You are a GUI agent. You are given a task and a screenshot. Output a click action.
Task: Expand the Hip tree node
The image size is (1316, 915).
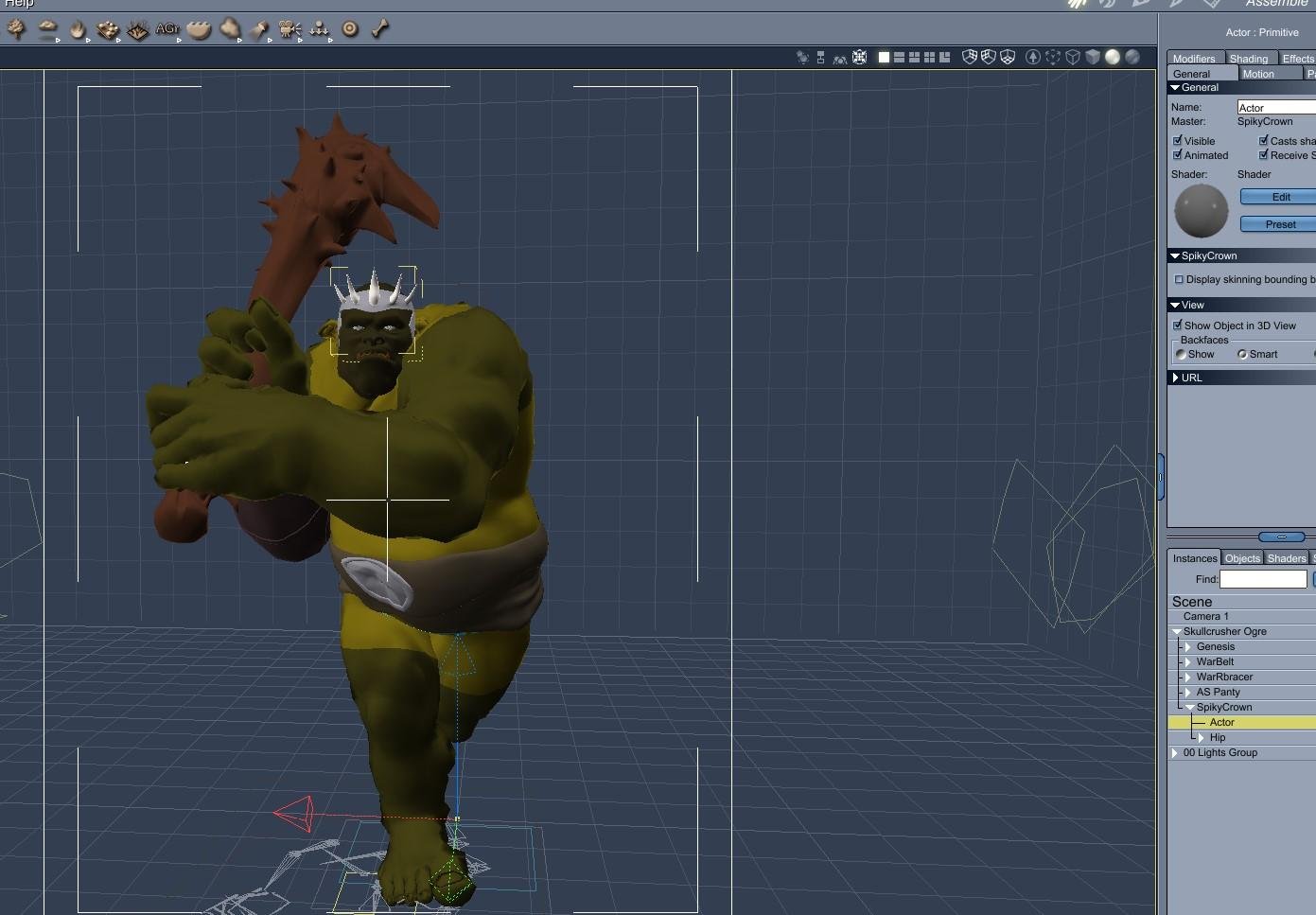tap(1202, 738)
